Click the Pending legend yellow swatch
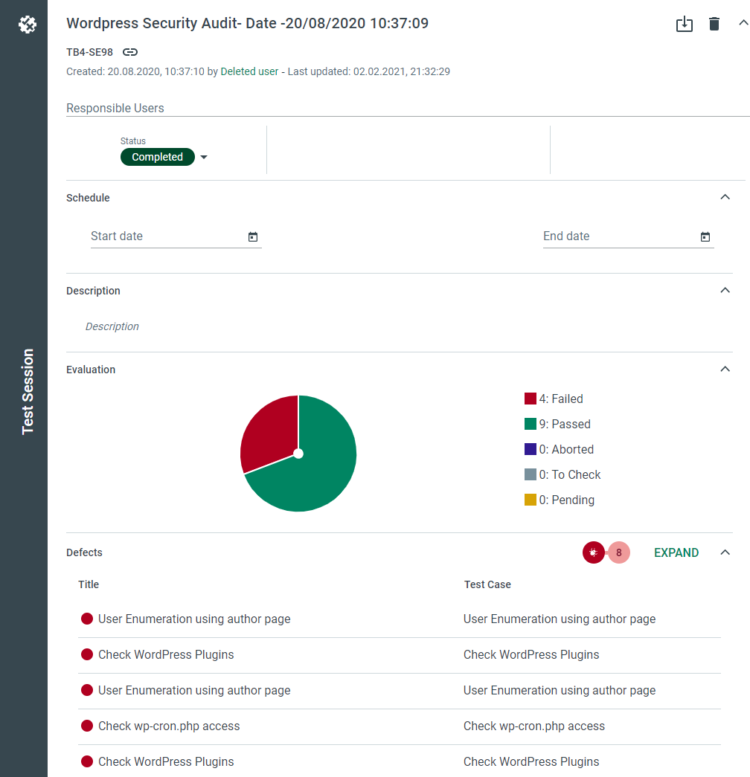This screenshot has height=777, width=750. (530, 500)
